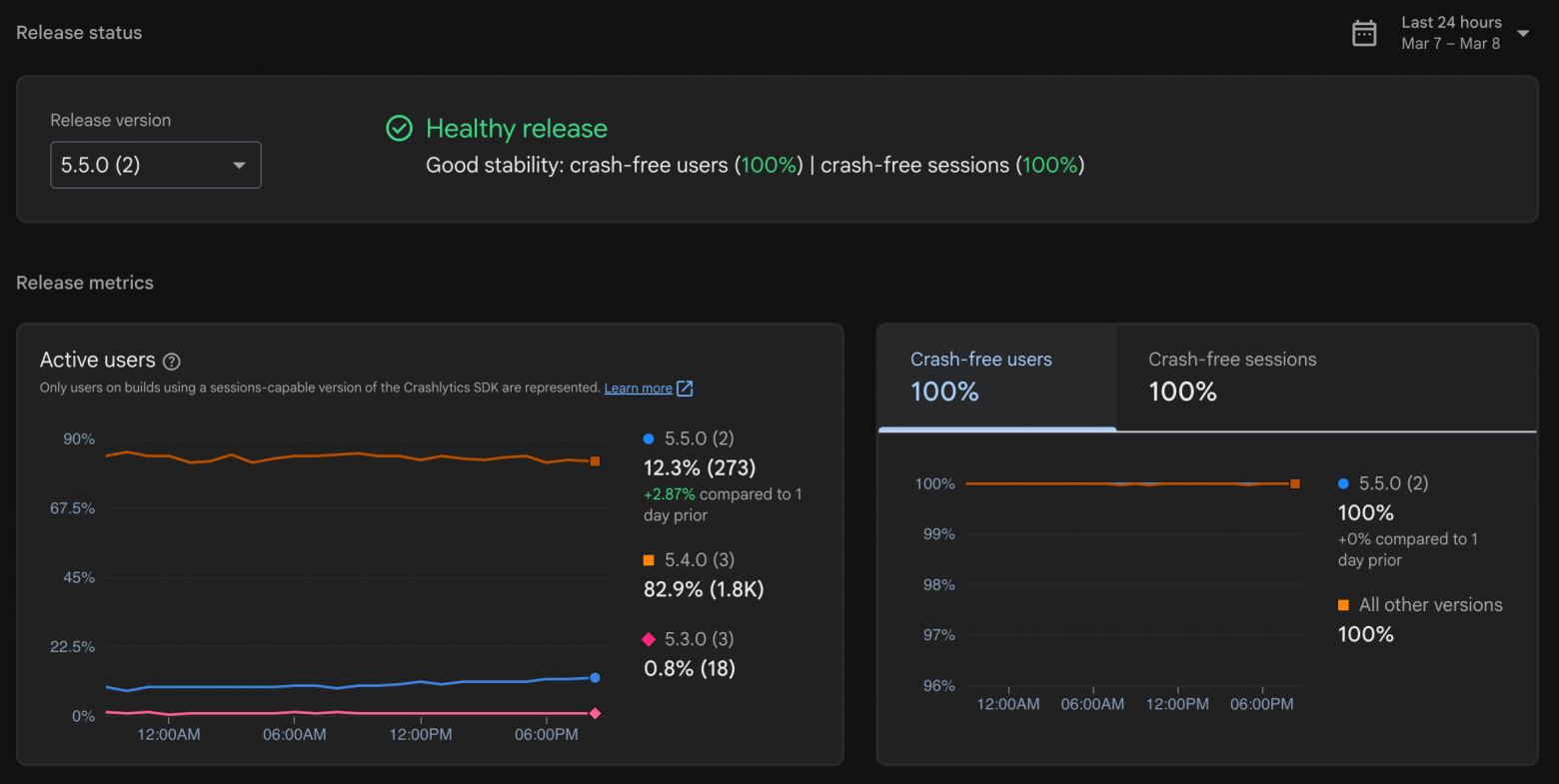1559x784 pixels.
Task: Click orange 5.4.0 (3) legend square
Action: (649, 560)
